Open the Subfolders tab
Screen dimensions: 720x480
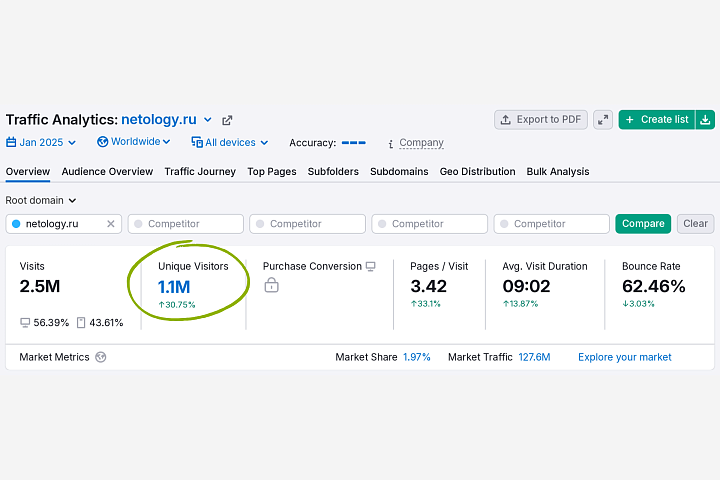point(333,171)
